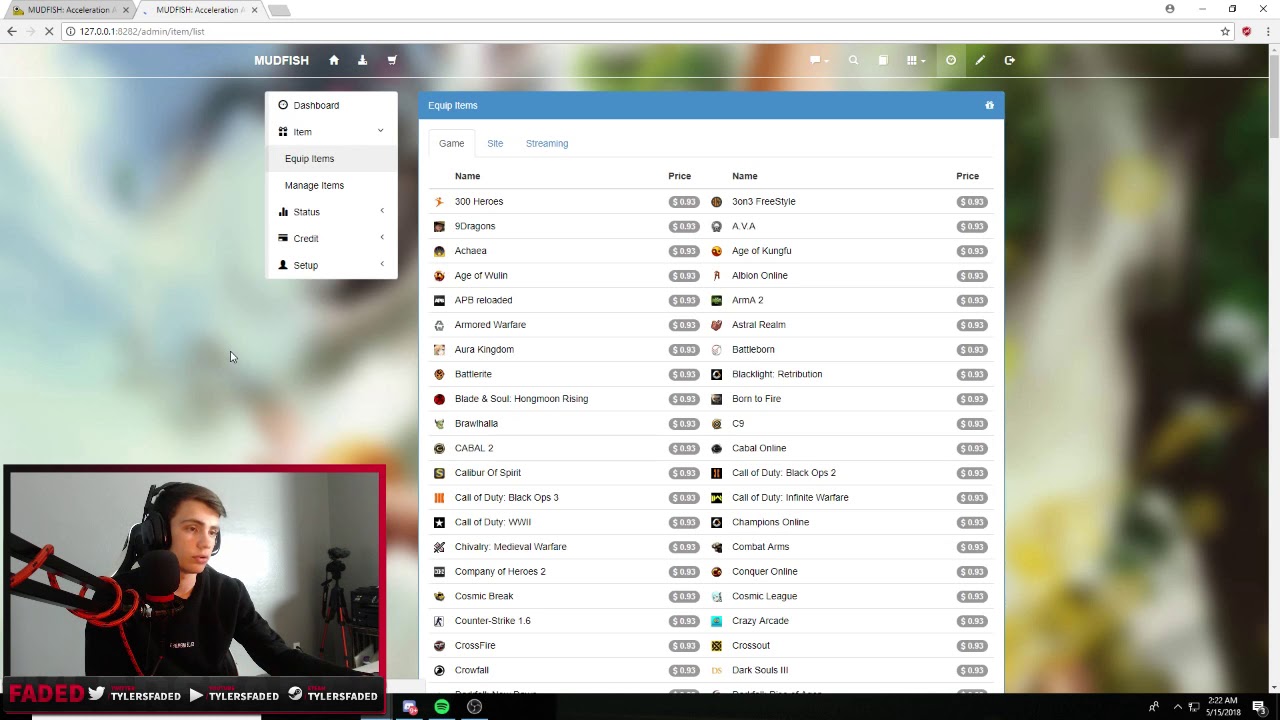
Task: Select Dark Souls III item
Action: coord(760,670)
